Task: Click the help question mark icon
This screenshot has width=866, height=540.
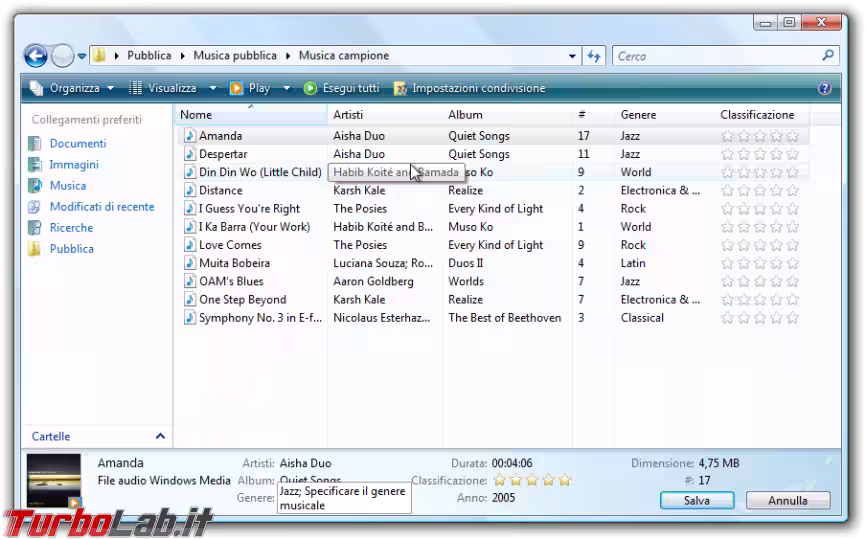Action: (824, 88)
